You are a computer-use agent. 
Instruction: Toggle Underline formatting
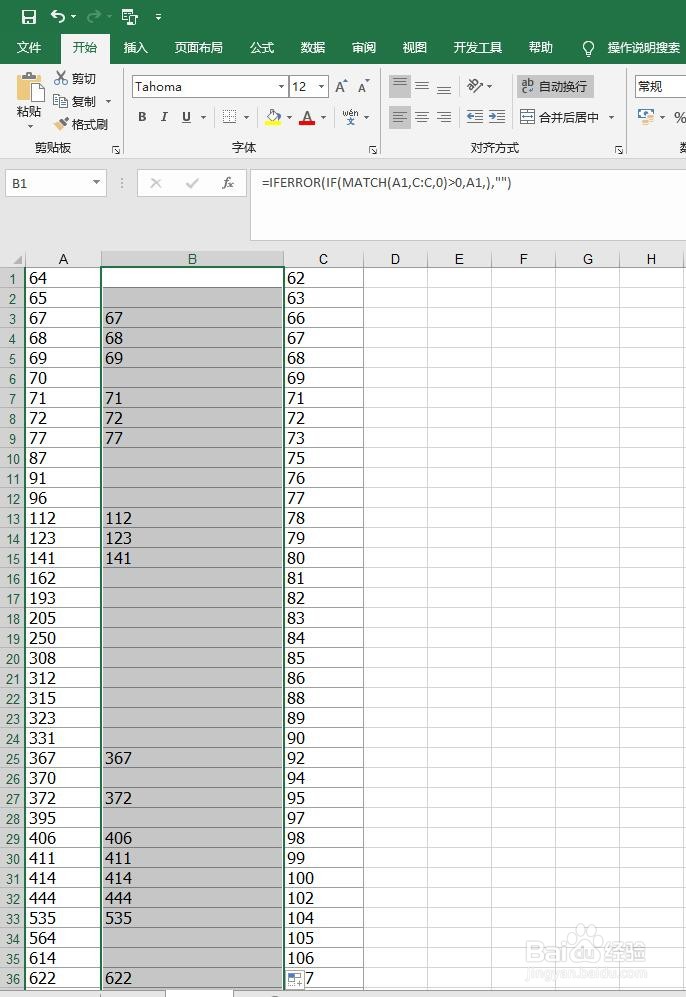(x=186, y=117)
